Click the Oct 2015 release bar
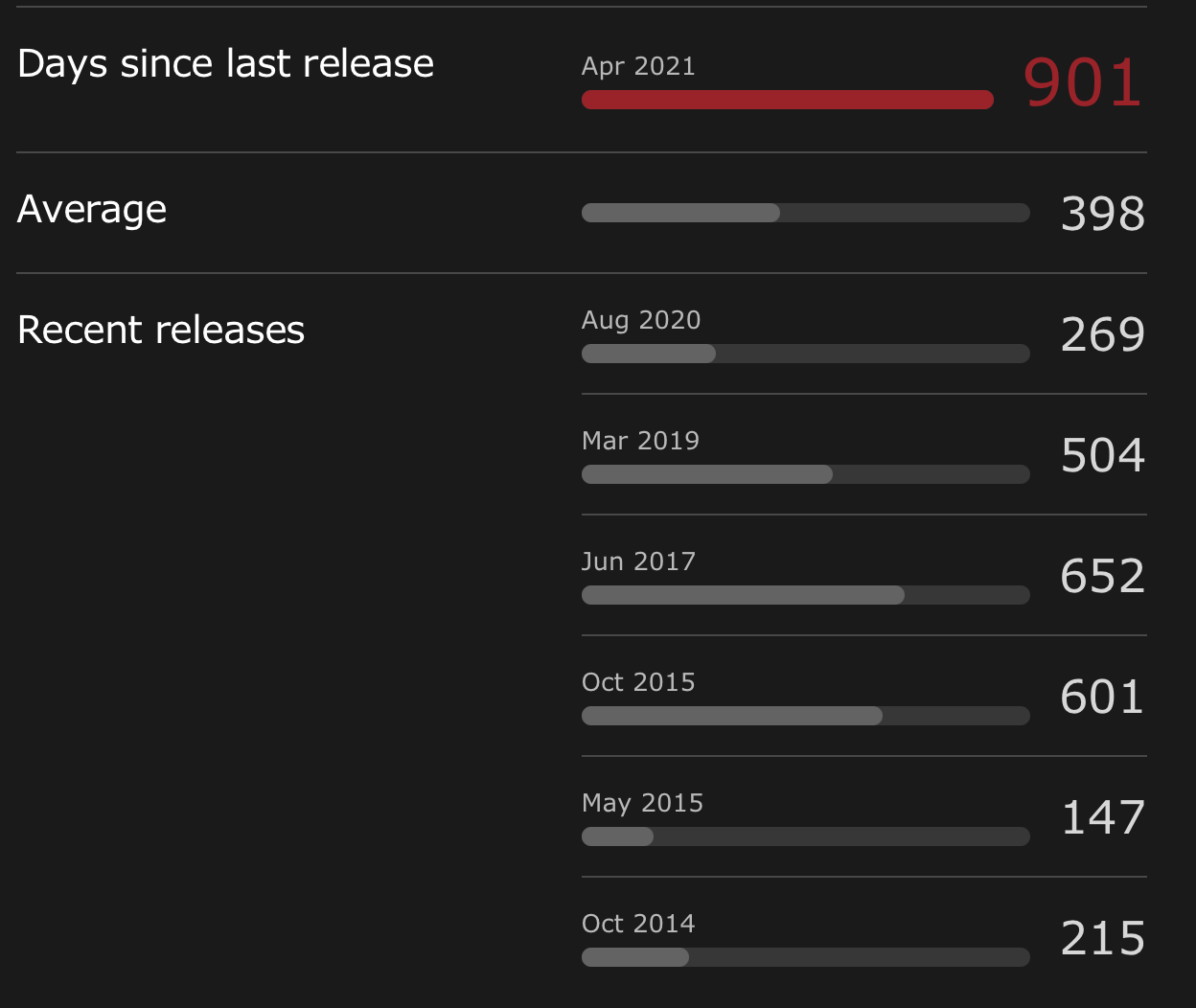 coord(806,716)
